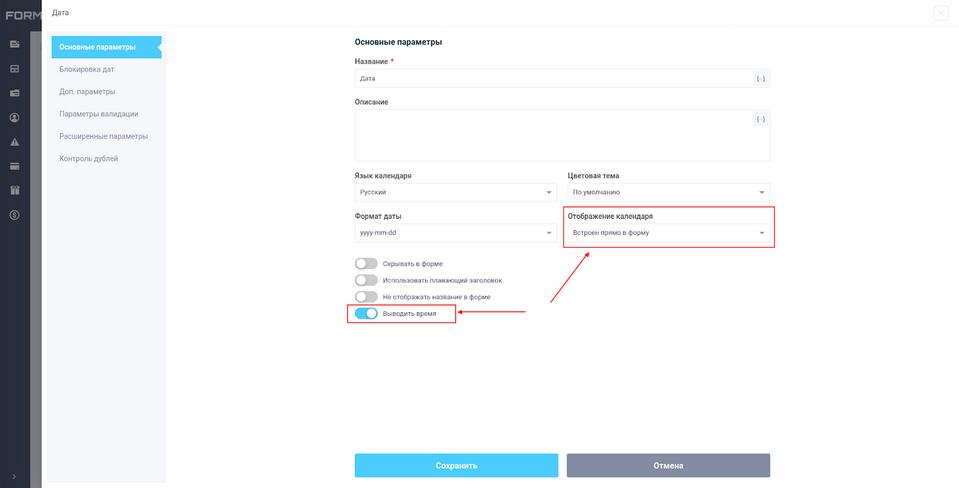Click variable insert icon in Описание field
Image resolution: width=959 pixels, height=488 pixels.
pos(761,119)
